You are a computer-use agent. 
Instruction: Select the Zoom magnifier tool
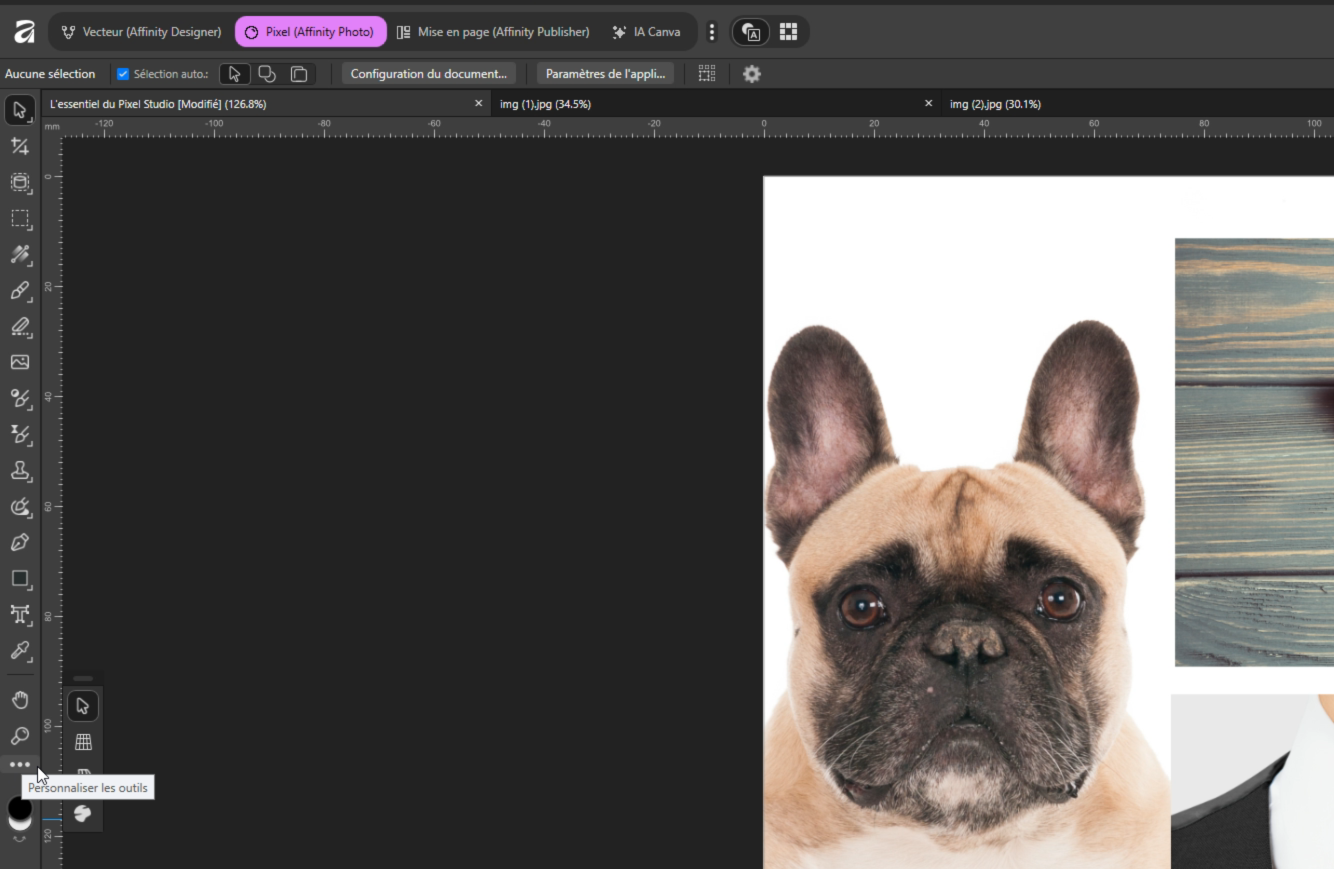coord(19,735)
